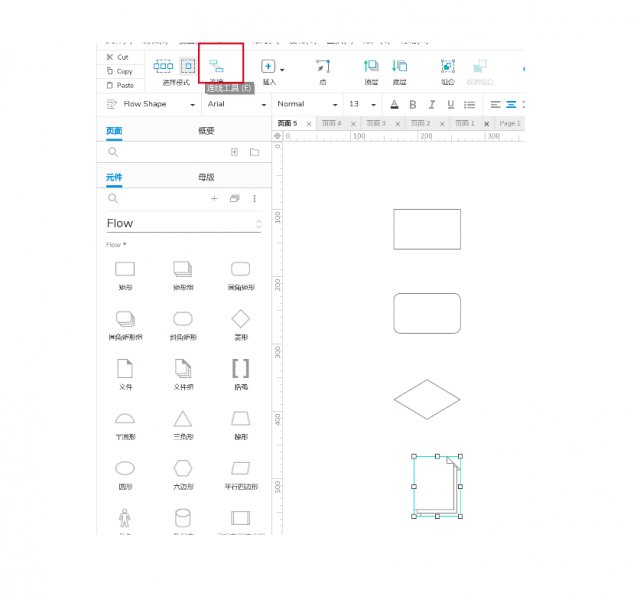640x600 pixels.
Task: Send selection to back with 底层
Action: (400, 66)
